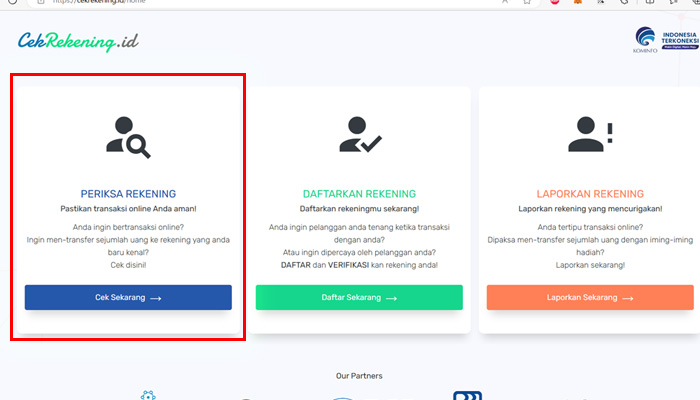The image size is (700, 400).
Task: Click the Indonesia Terkoneksi badge
Action: [x=680, y=40]
